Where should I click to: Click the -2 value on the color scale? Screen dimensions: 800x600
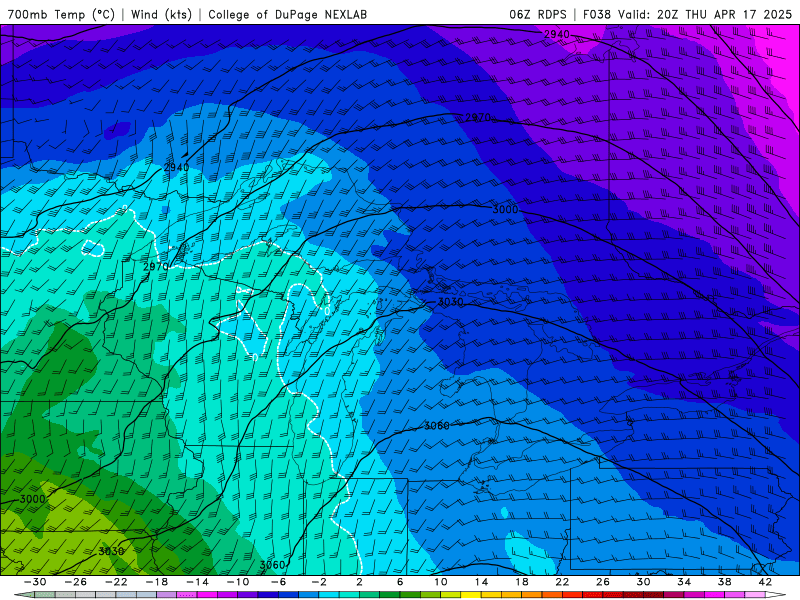click(319, 582)
